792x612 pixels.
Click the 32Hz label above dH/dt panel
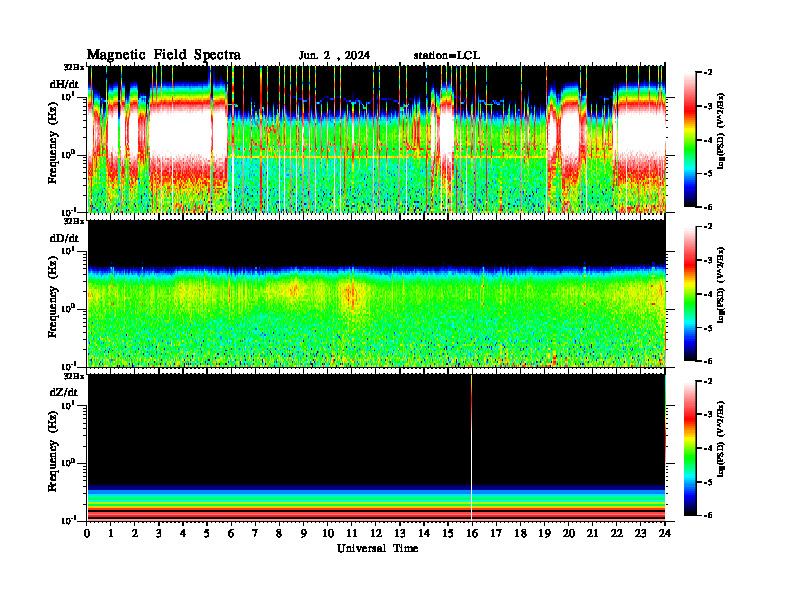tap(74, 66)
